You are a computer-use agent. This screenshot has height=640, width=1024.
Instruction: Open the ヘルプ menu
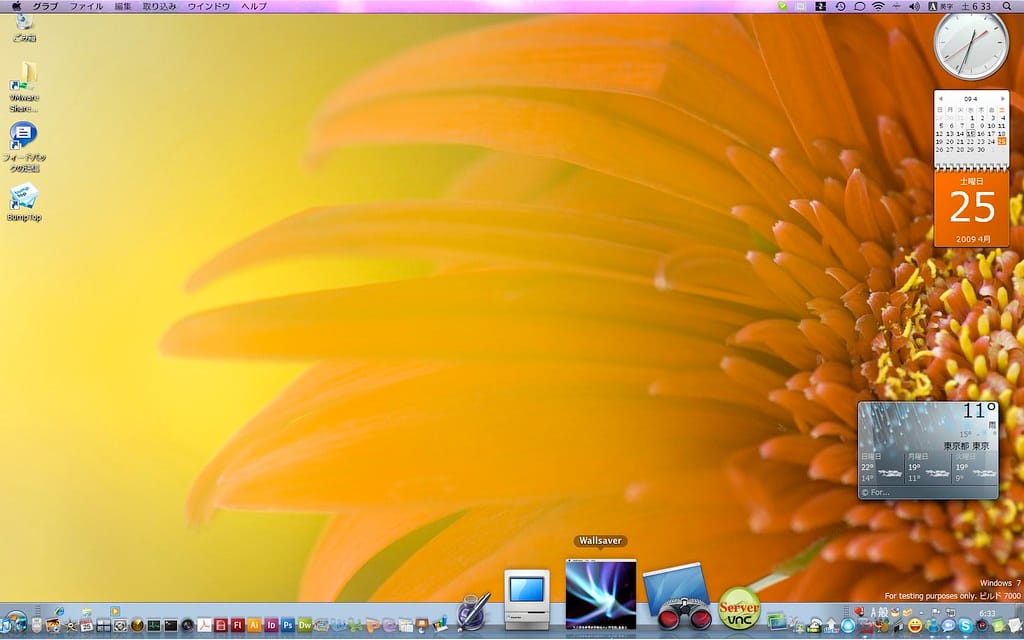click(x=254, y=6)
